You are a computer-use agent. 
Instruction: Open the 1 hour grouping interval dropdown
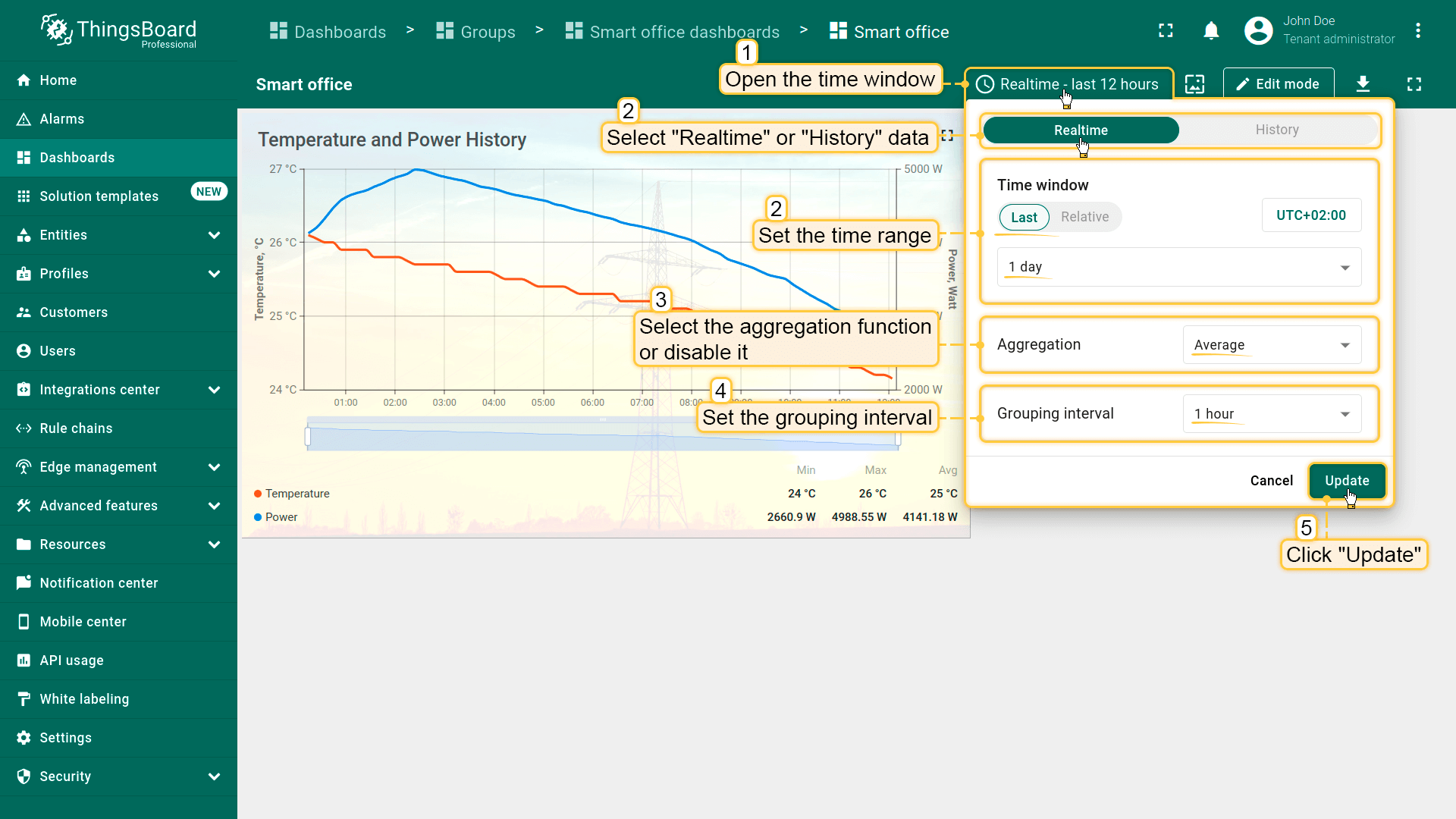pos(1272,414)
